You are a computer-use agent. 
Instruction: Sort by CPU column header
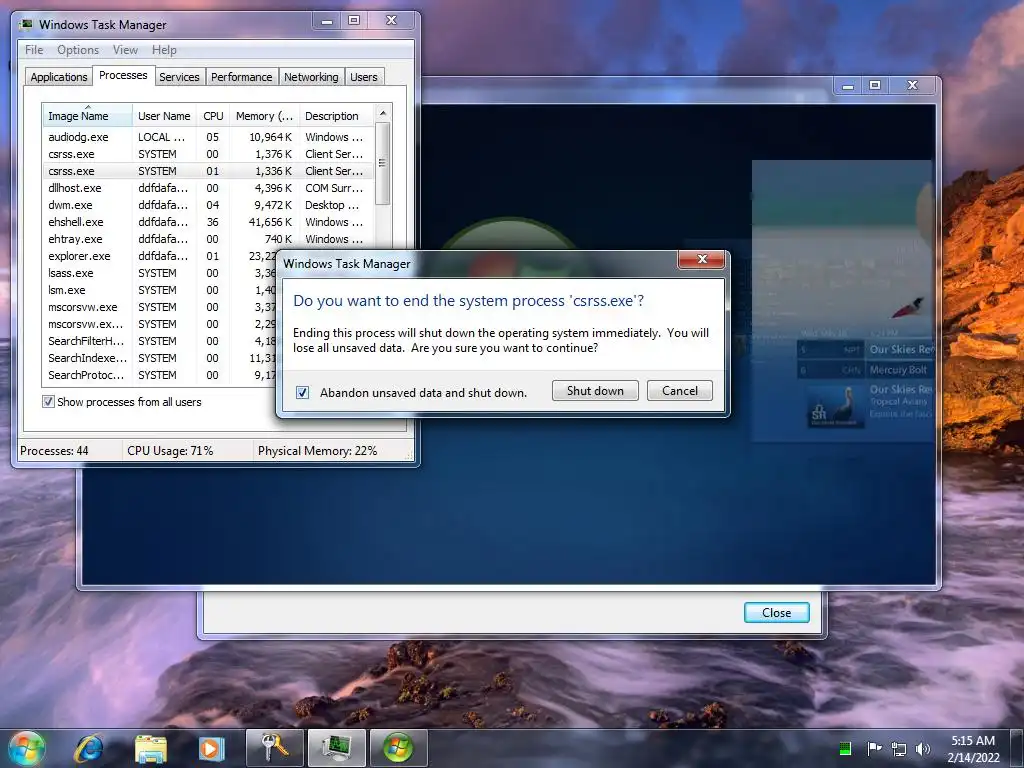213,116
